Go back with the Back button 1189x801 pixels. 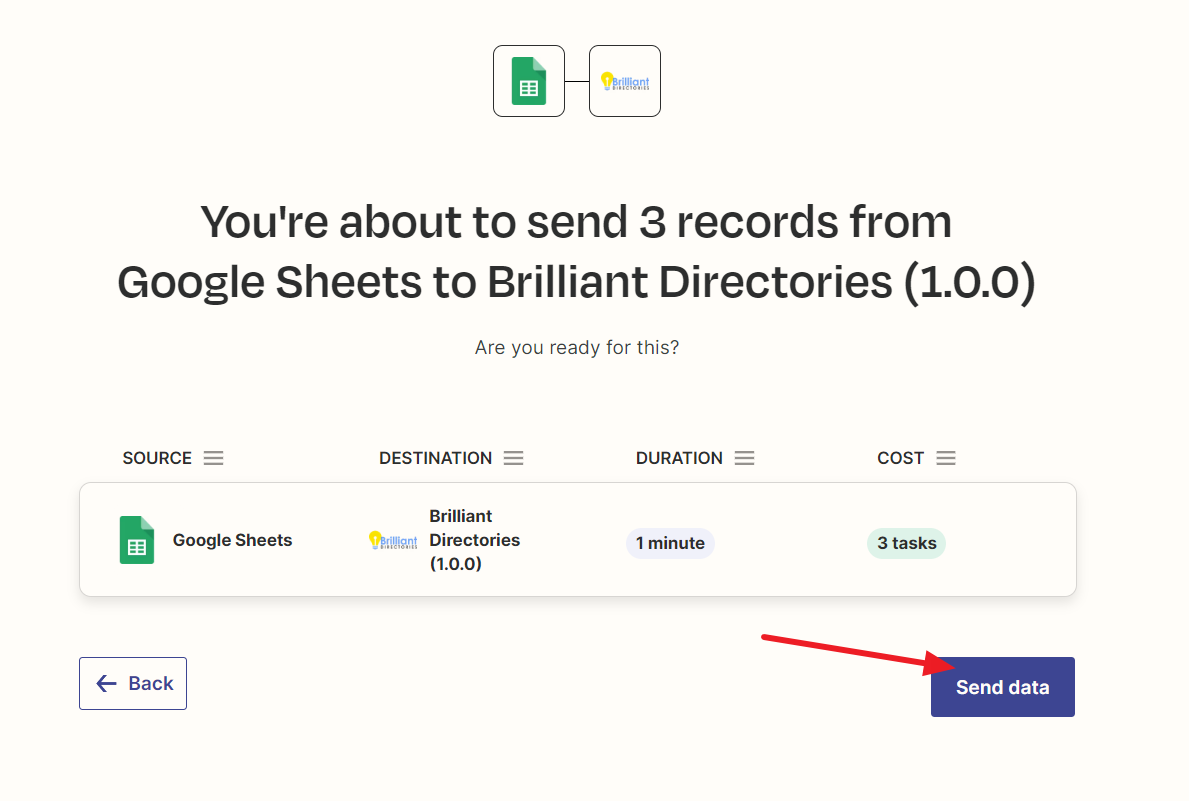(x=133, y=683)
